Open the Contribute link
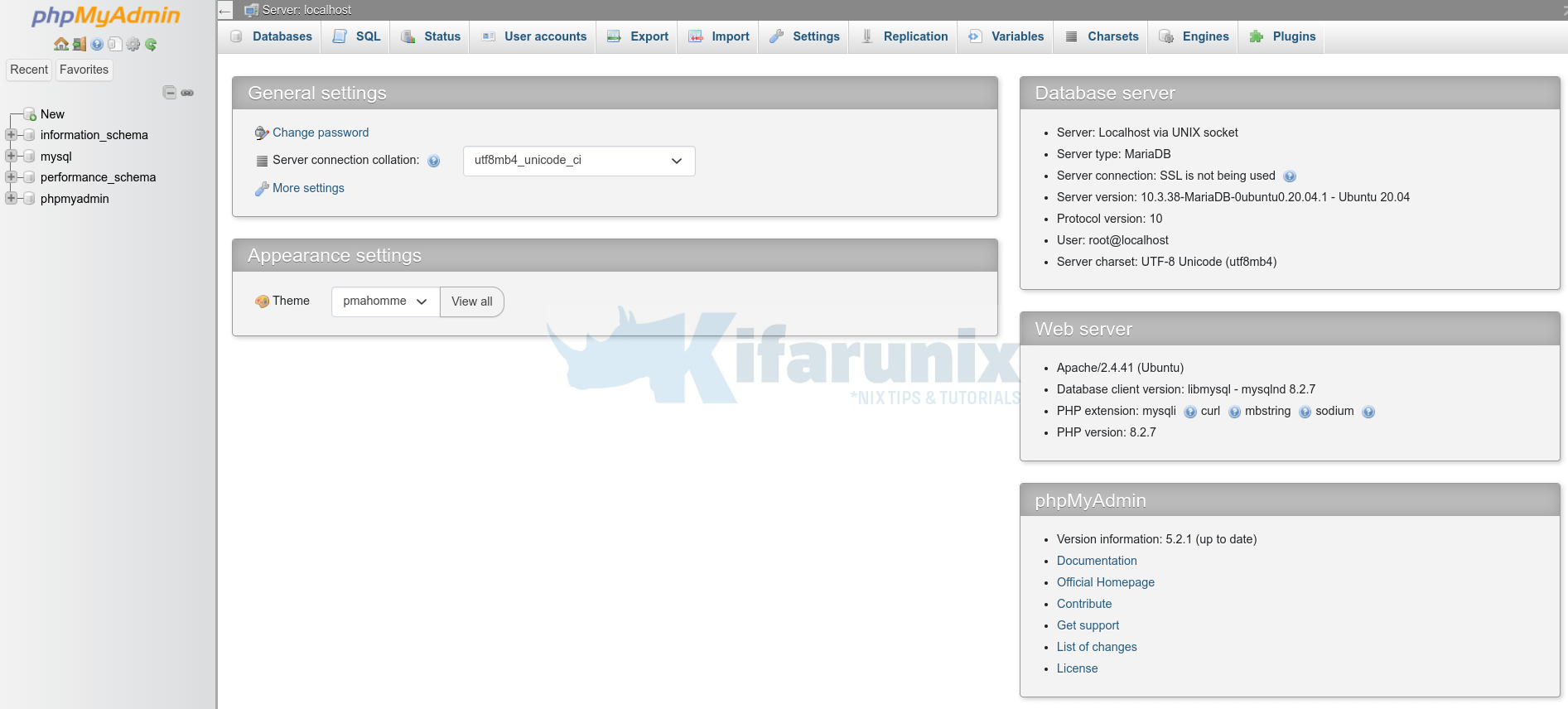1568x709 pixels. 1084,604
